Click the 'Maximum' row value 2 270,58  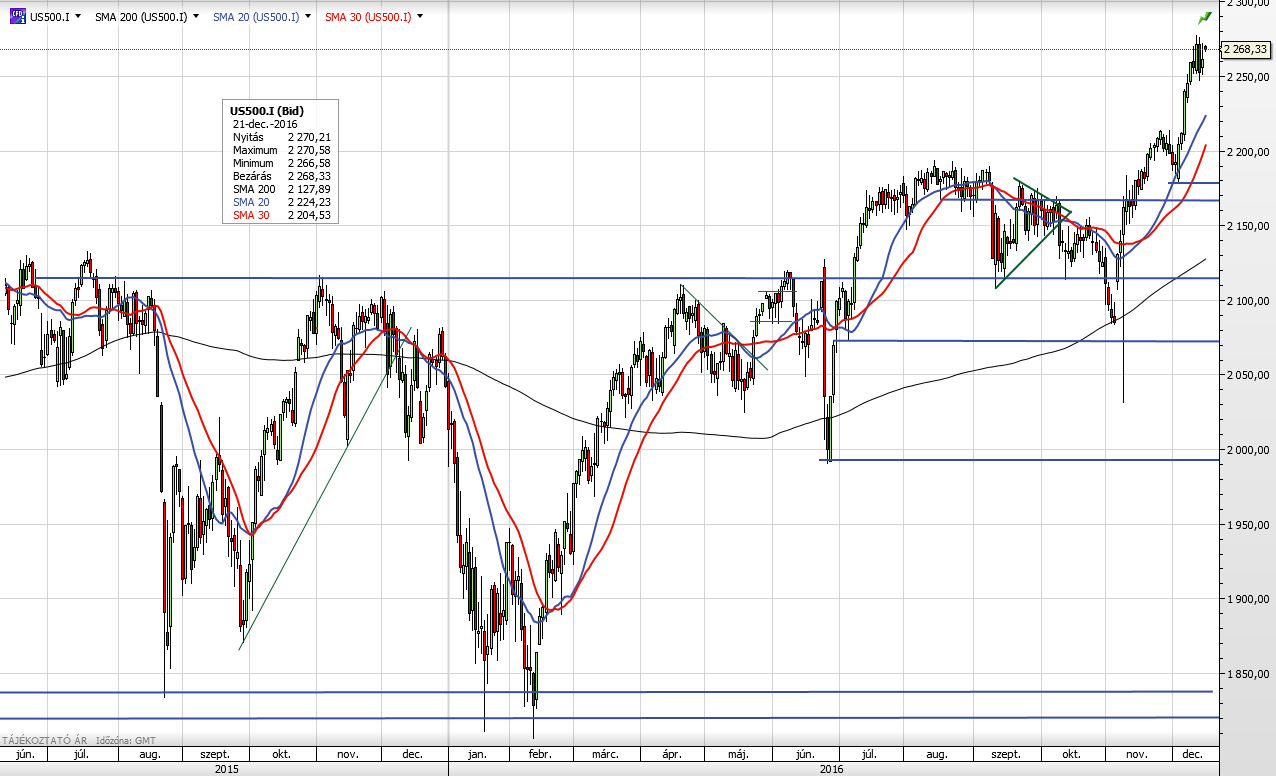[x=308, y=150]
